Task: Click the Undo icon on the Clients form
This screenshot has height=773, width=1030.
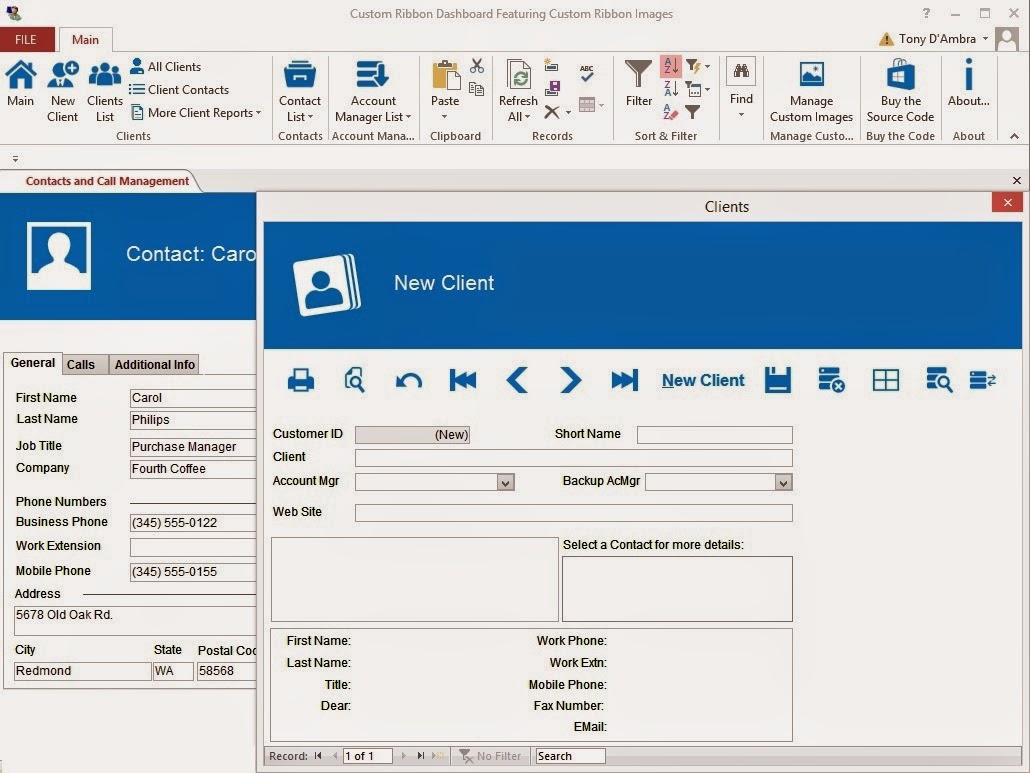Action: [x=408, y=380]
